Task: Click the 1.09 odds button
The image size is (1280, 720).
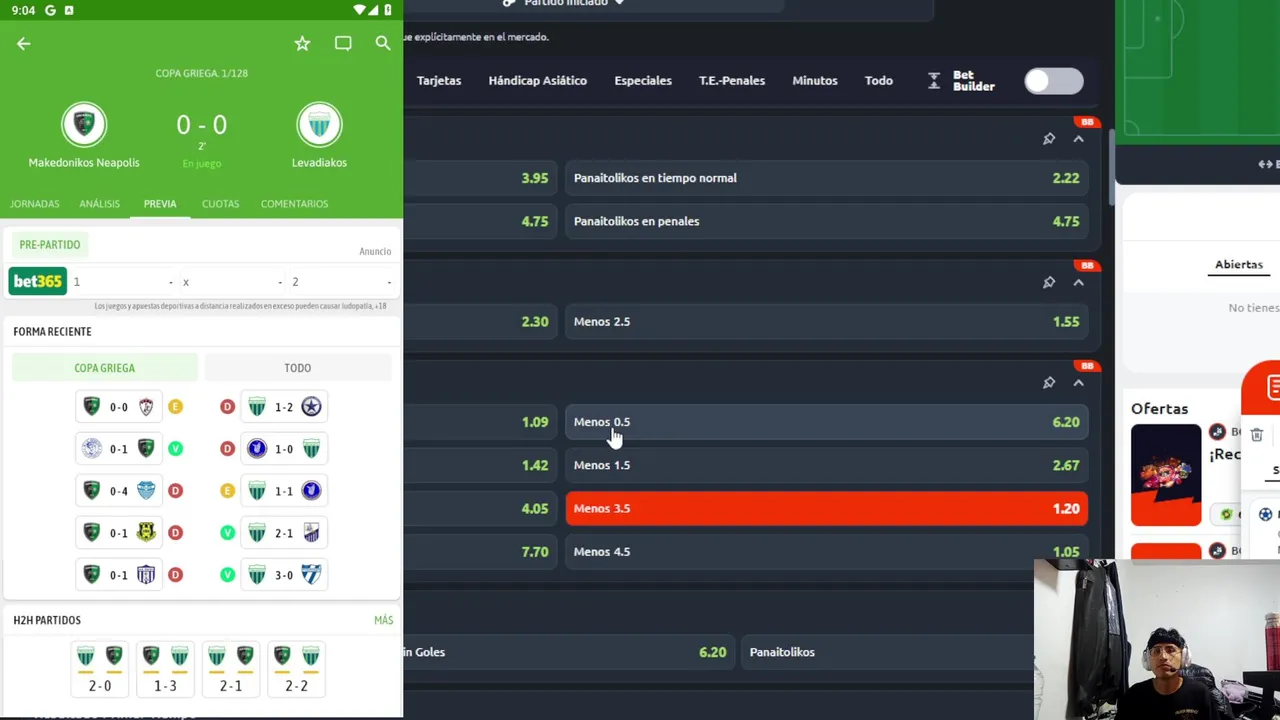Action: point(480,422)
